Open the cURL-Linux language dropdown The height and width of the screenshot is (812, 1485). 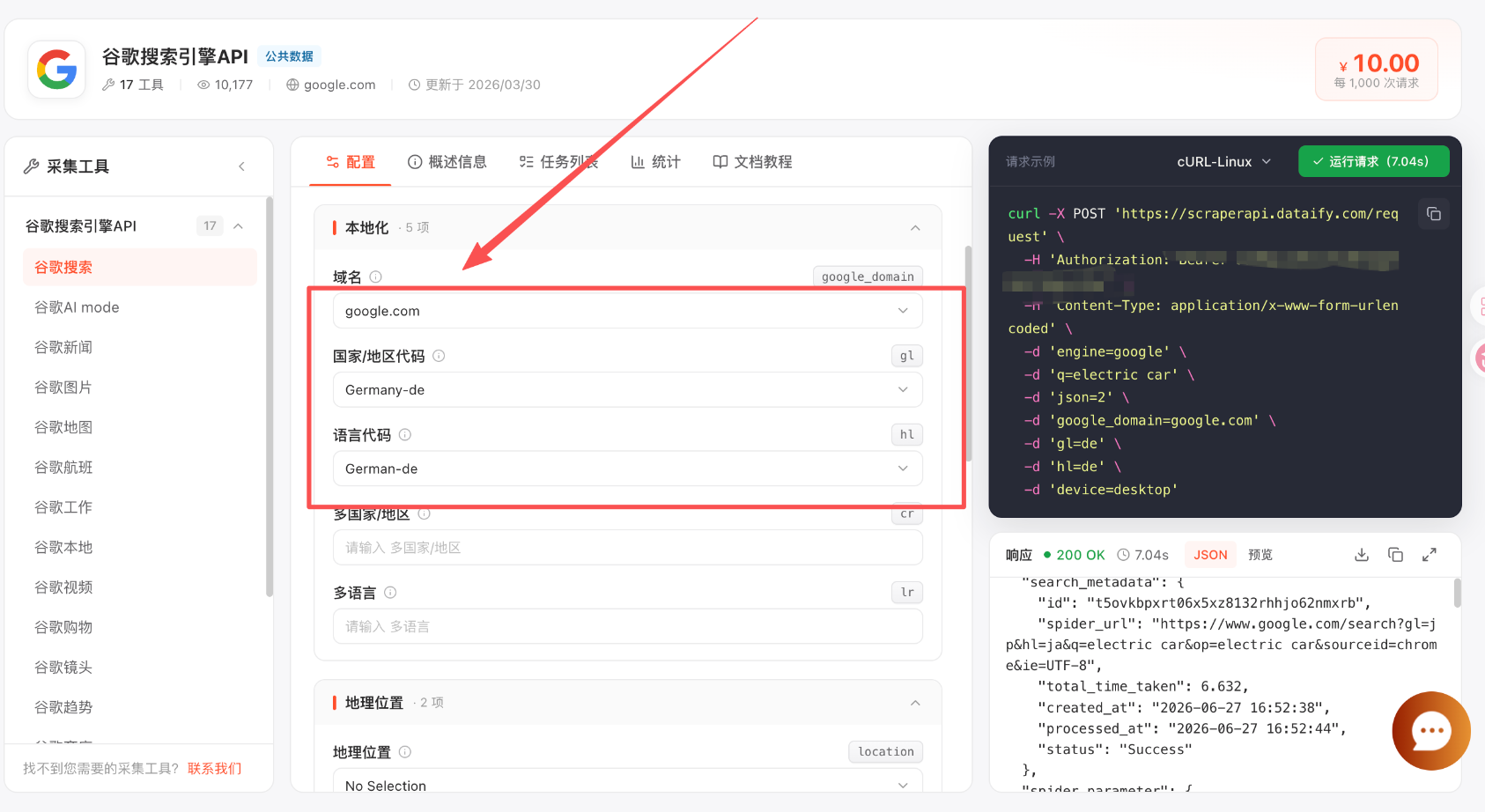(1224, 162)
